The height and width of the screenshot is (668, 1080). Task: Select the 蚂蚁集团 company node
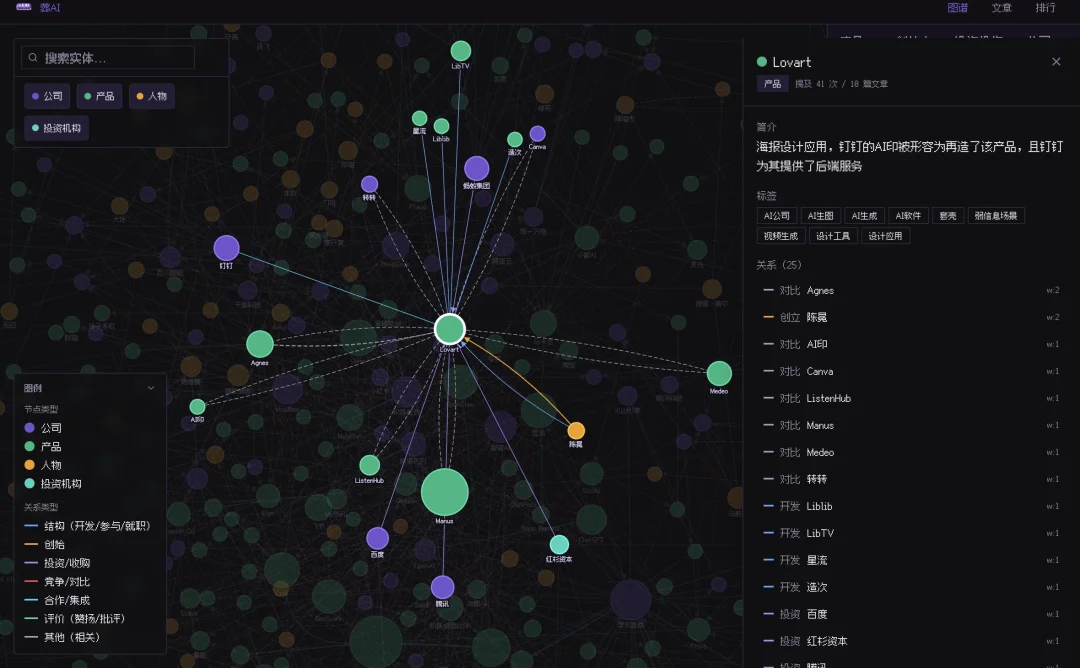(477, 168)
